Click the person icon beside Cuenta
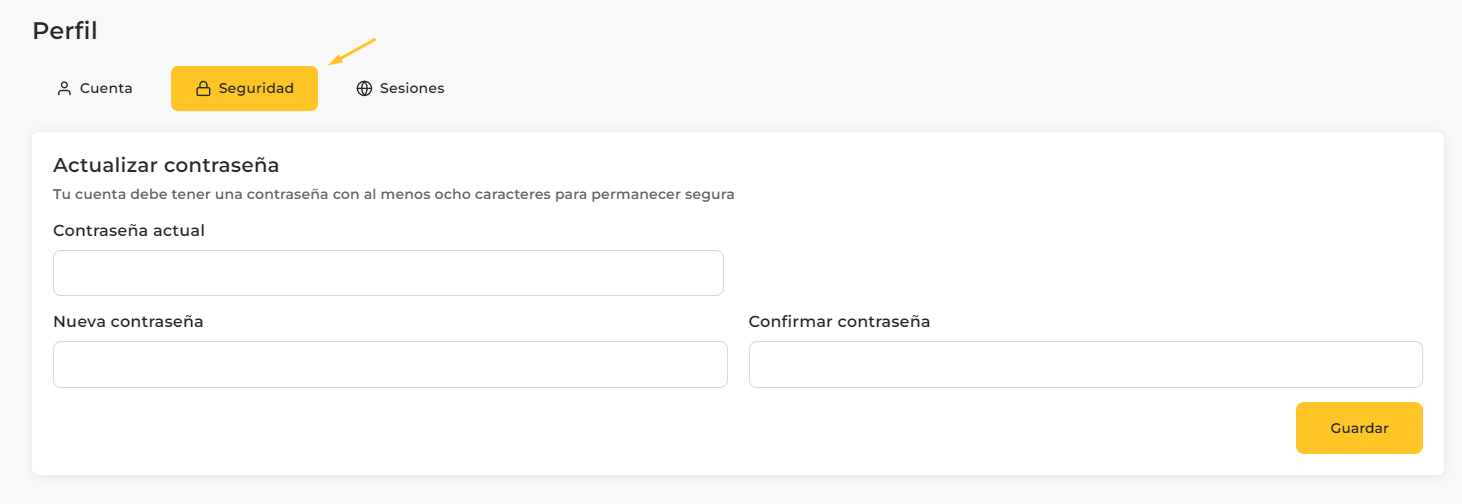This screenshot has width=1462, height=504. (x=64, y=89)
